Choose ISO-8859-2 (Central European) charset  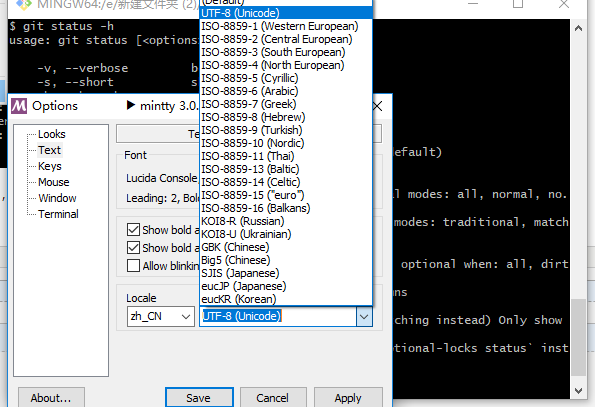coord(286,39)
